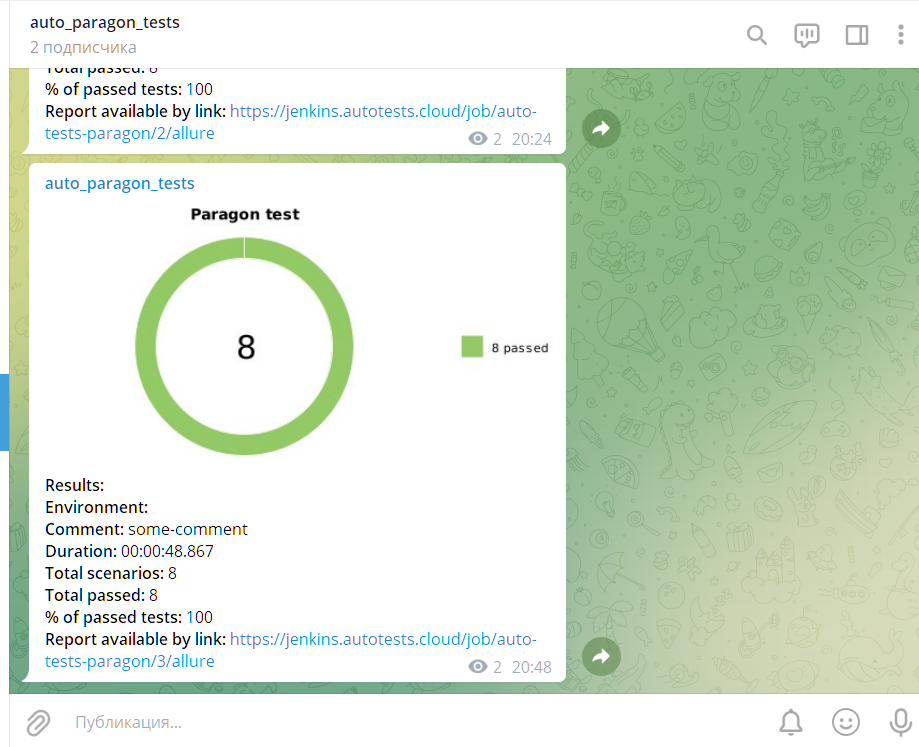
Task: Open the emoji picker smiley icon
Action: [x=846, y=722]
